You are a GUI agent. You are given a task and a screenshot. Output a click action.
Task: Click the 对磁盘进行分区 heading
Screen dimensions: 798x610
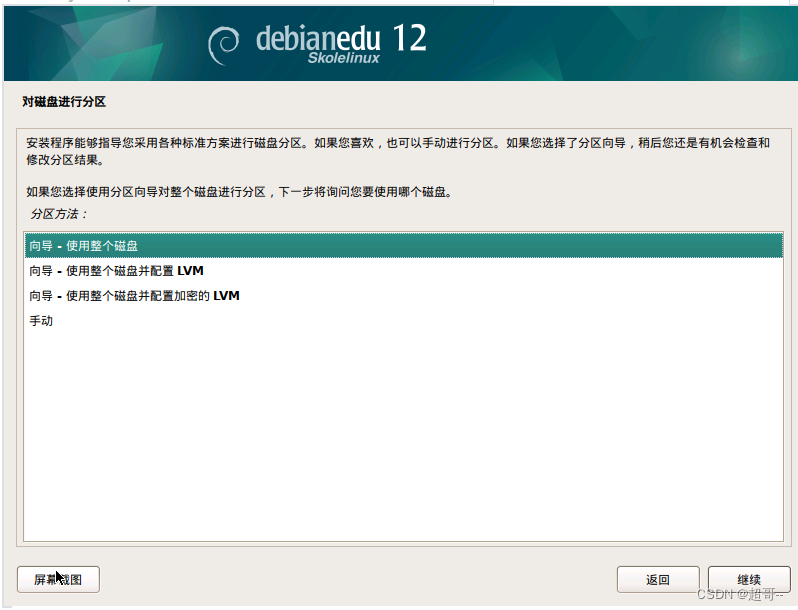coord(64,102)
